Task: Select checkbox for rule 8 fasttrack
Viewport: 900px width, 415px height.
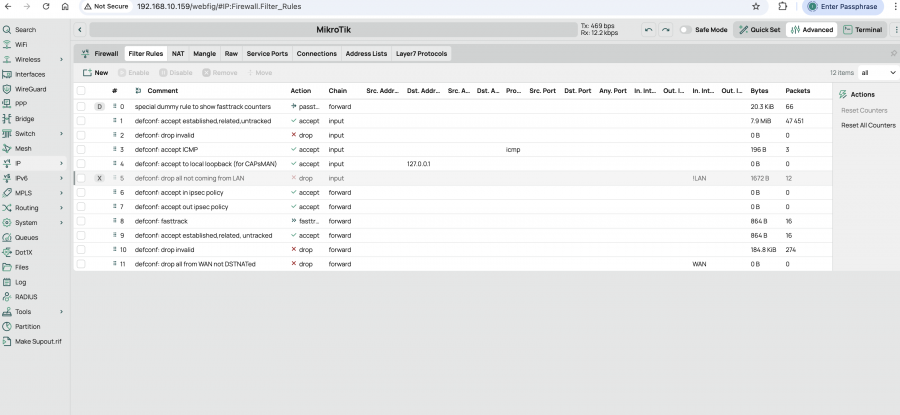Action: click(81, 221)
